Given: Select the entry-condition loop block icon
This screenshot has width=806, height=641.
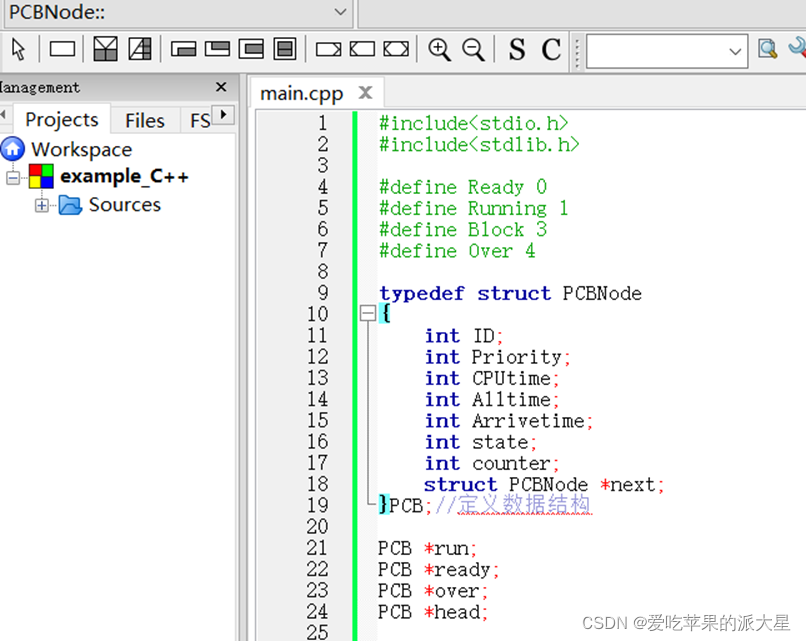Looking at the screenshot, I should click(x=184, y=50).
